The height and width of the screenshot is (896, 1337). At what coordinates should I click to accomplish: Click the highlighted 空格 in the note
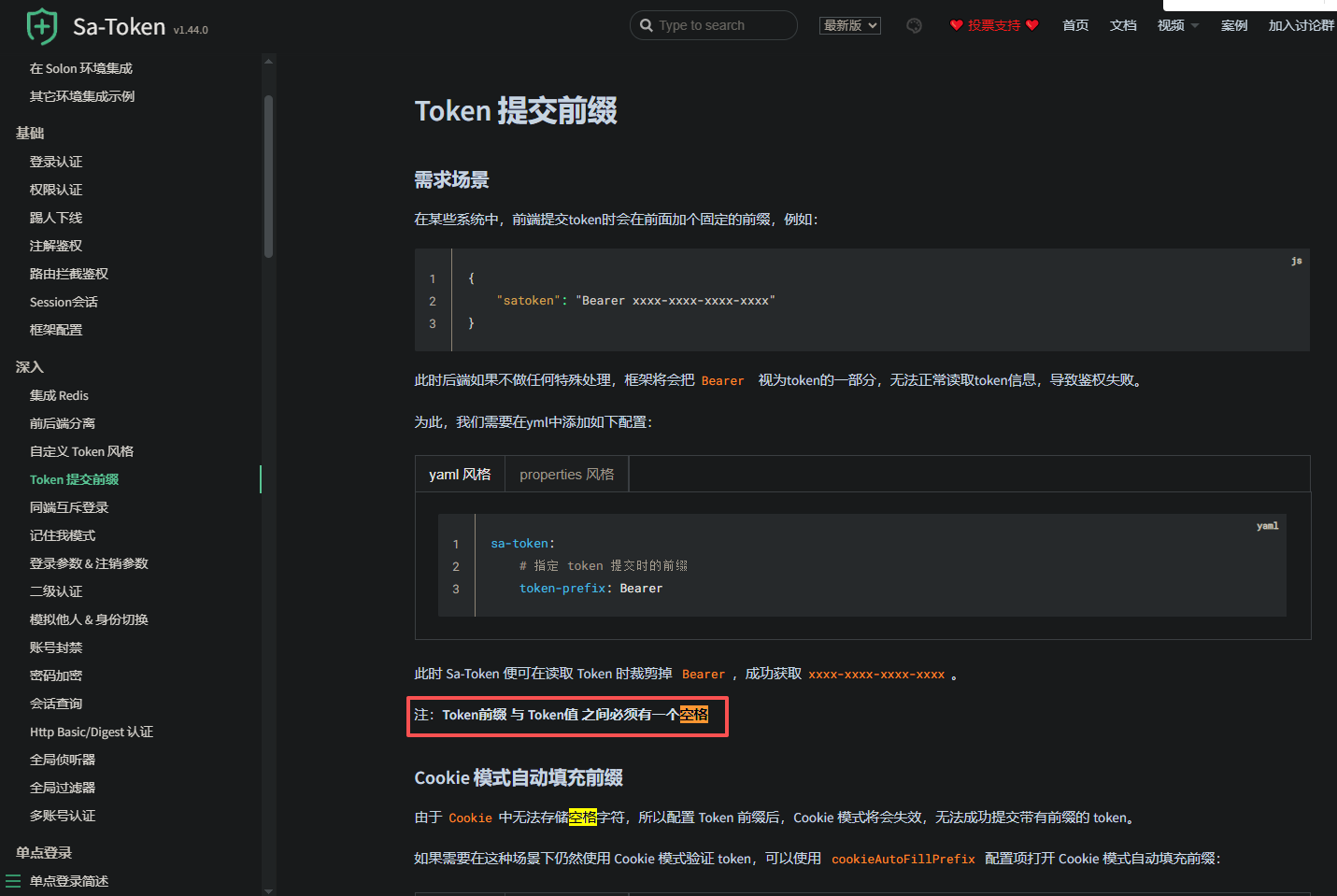coord(694,715)
